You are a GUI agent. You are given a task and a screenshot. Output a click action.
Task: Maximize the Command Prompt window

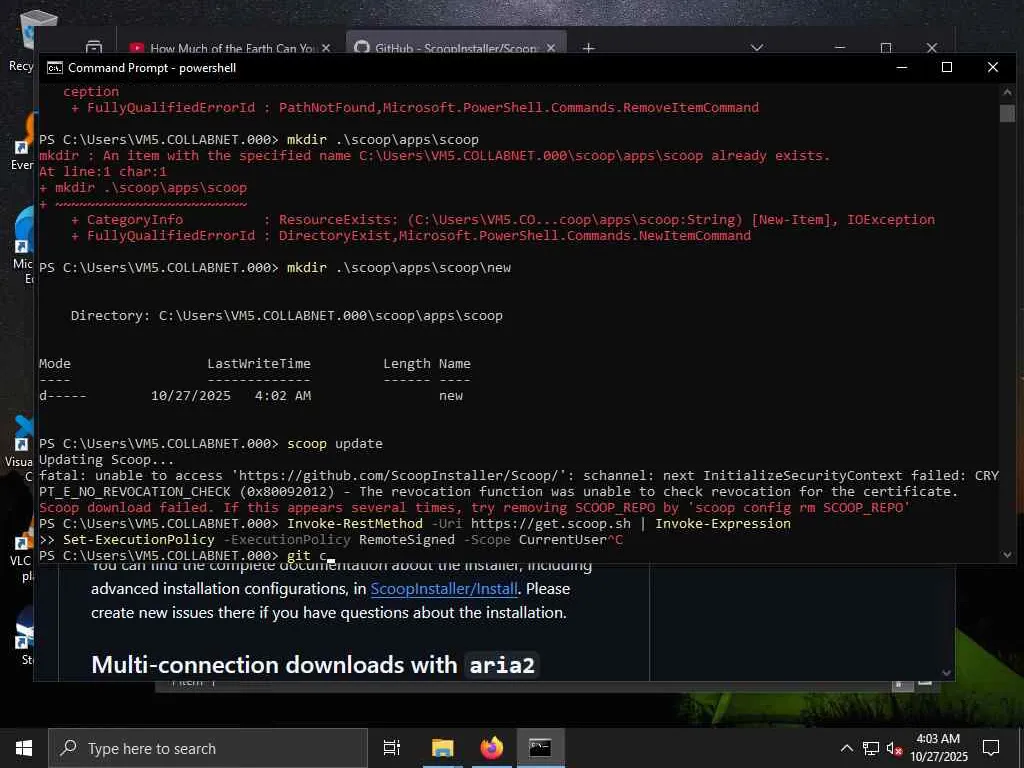pyautogui.click(x=946, y=67)
